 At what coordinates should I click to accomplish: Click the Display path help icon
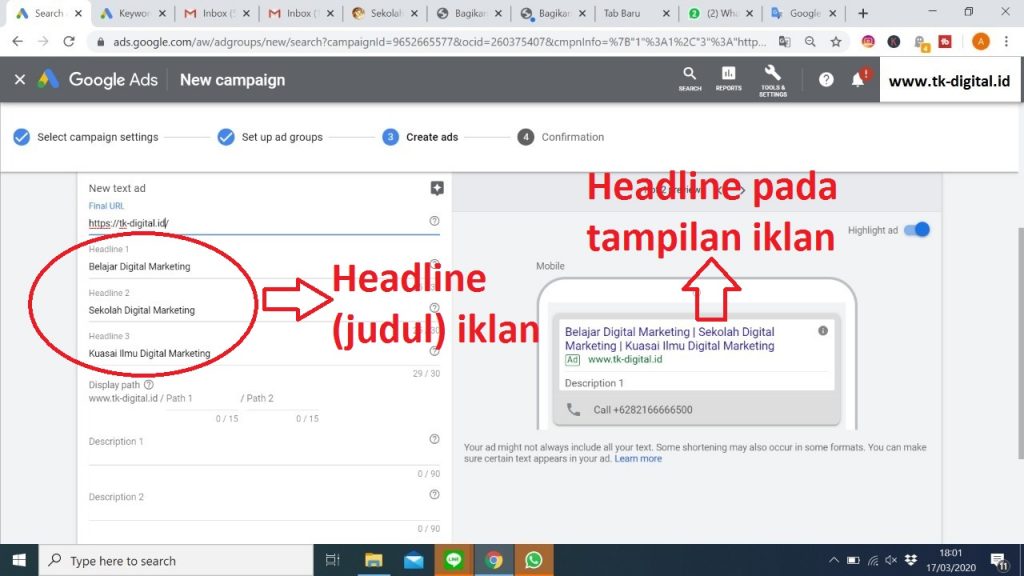[149, 384]
